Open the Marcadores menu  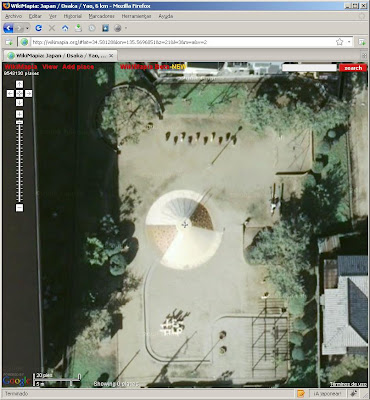coord(101,16)
